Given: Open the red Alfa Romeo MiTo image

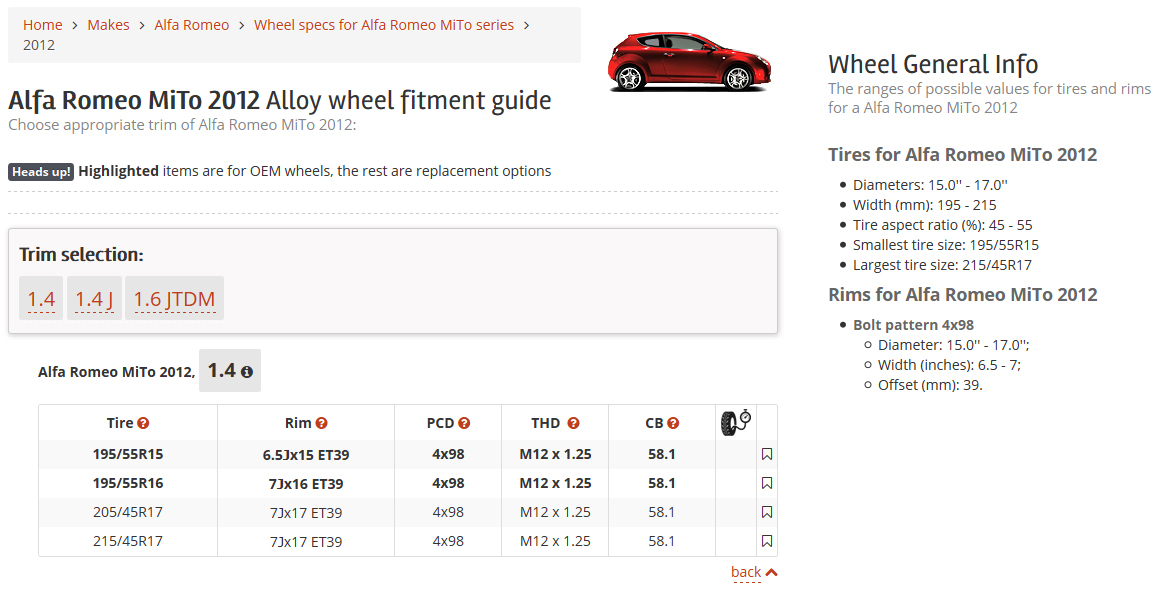Looking at the screenshot, I should (689, 62).
